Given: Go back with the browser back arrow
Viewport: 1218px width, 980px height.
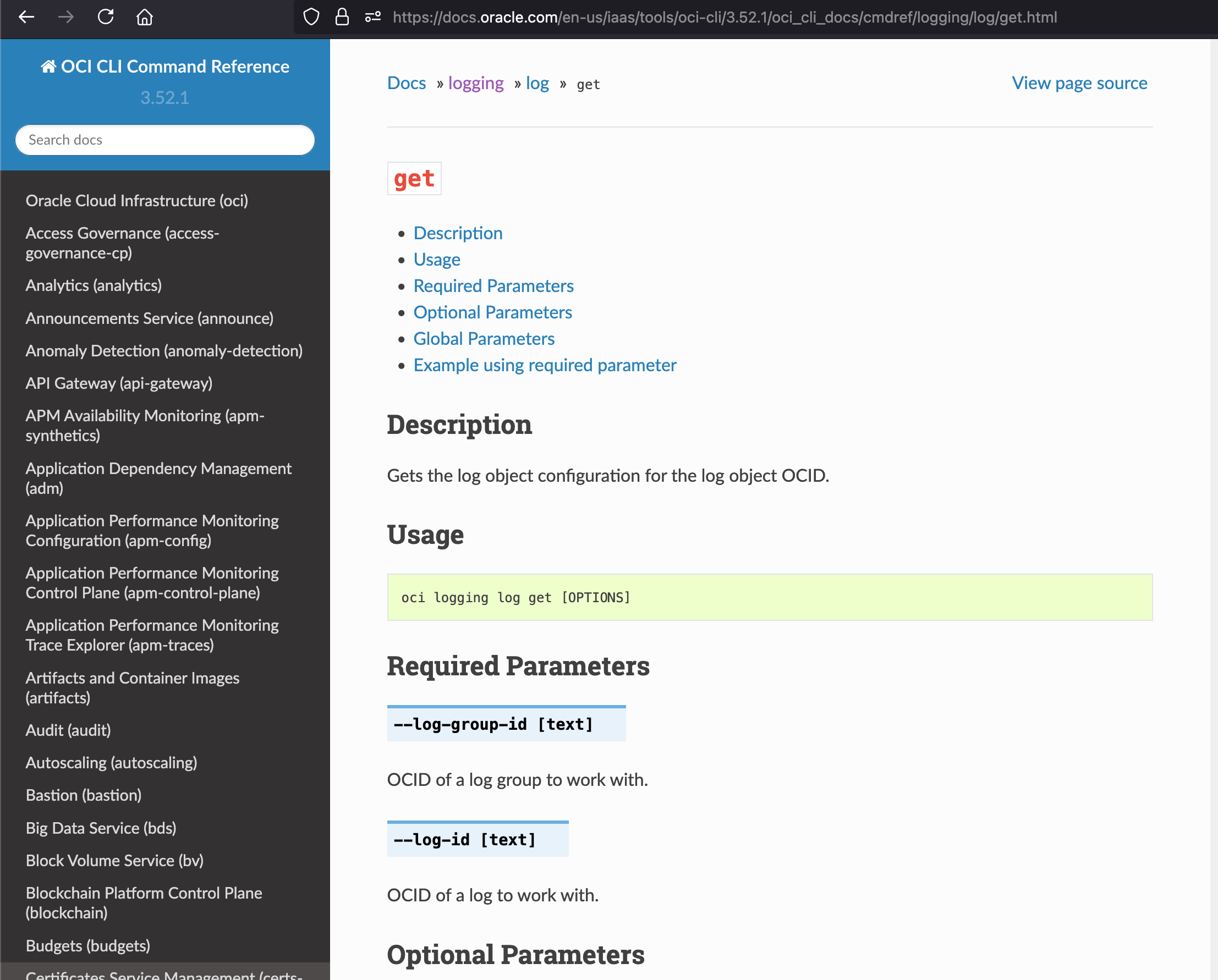Looking at the screenshot, I should pyautogui.click(x=26, y=17).
